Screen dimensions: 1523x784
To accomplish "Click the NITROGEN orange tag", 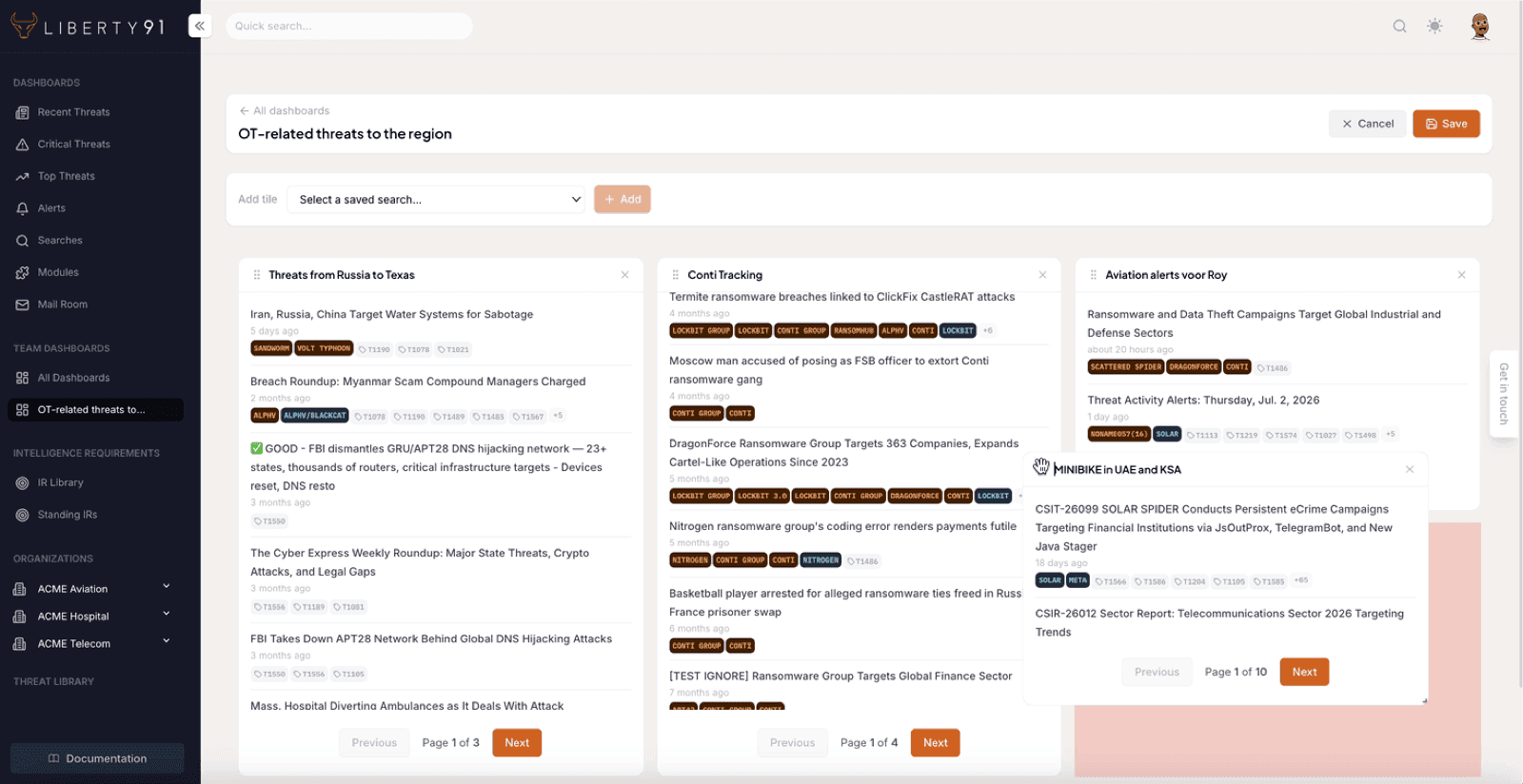I will pyautogui.click(x=690, y=560).
